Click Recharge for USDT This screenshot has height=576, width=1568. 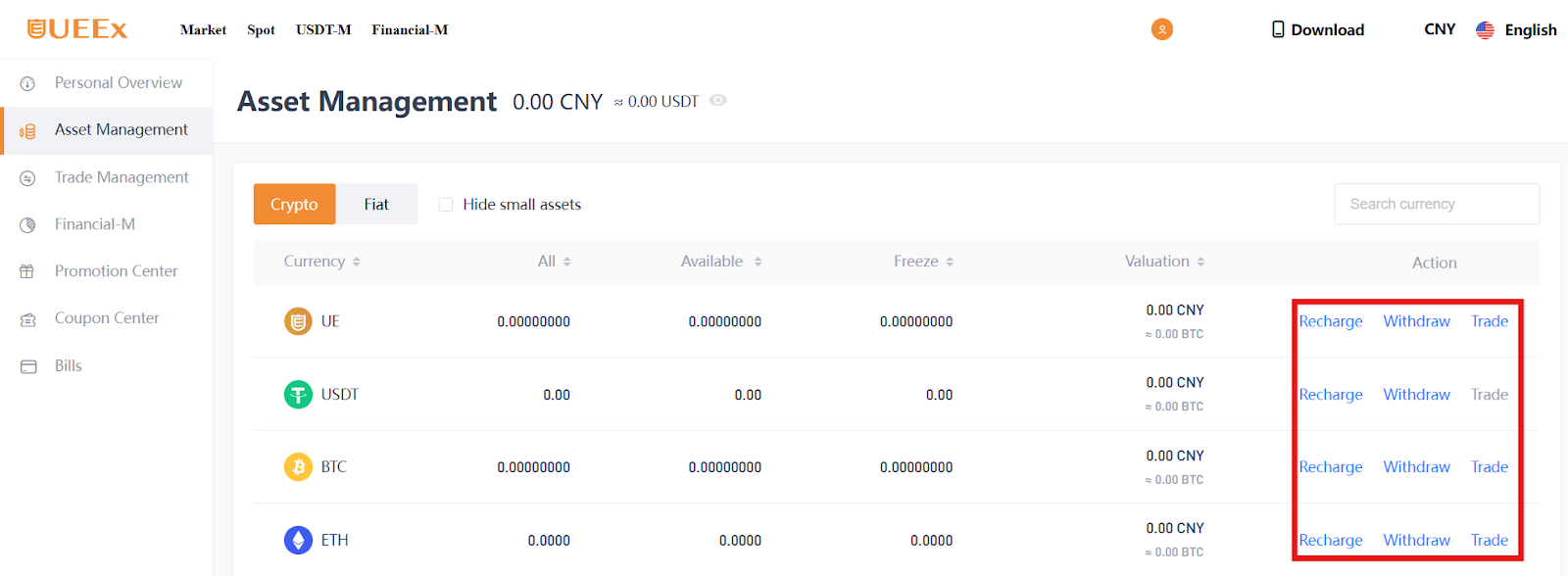point(1331,395)
